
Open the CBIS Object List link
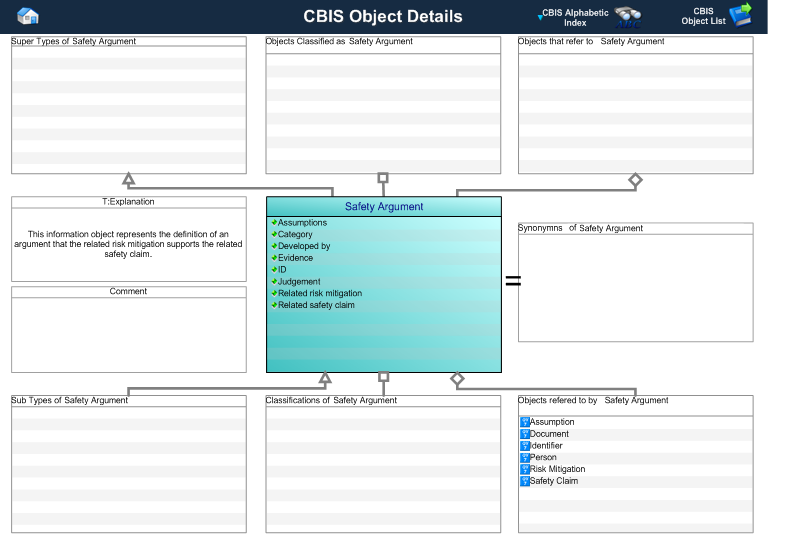tap(703, 16)
